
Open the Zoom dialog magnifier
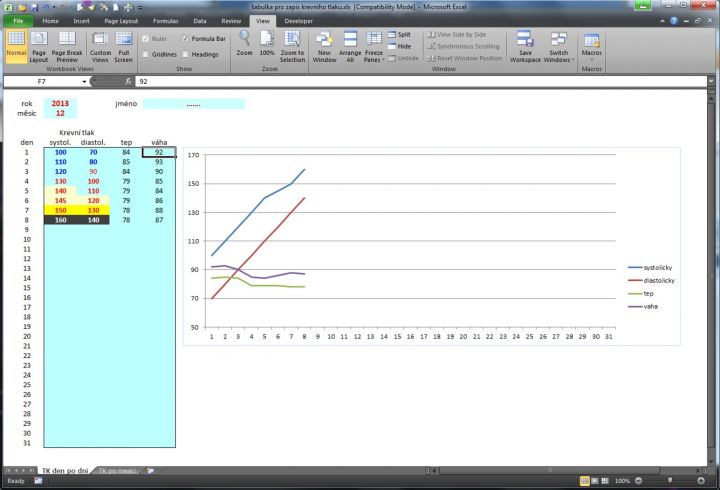(244, 44)
